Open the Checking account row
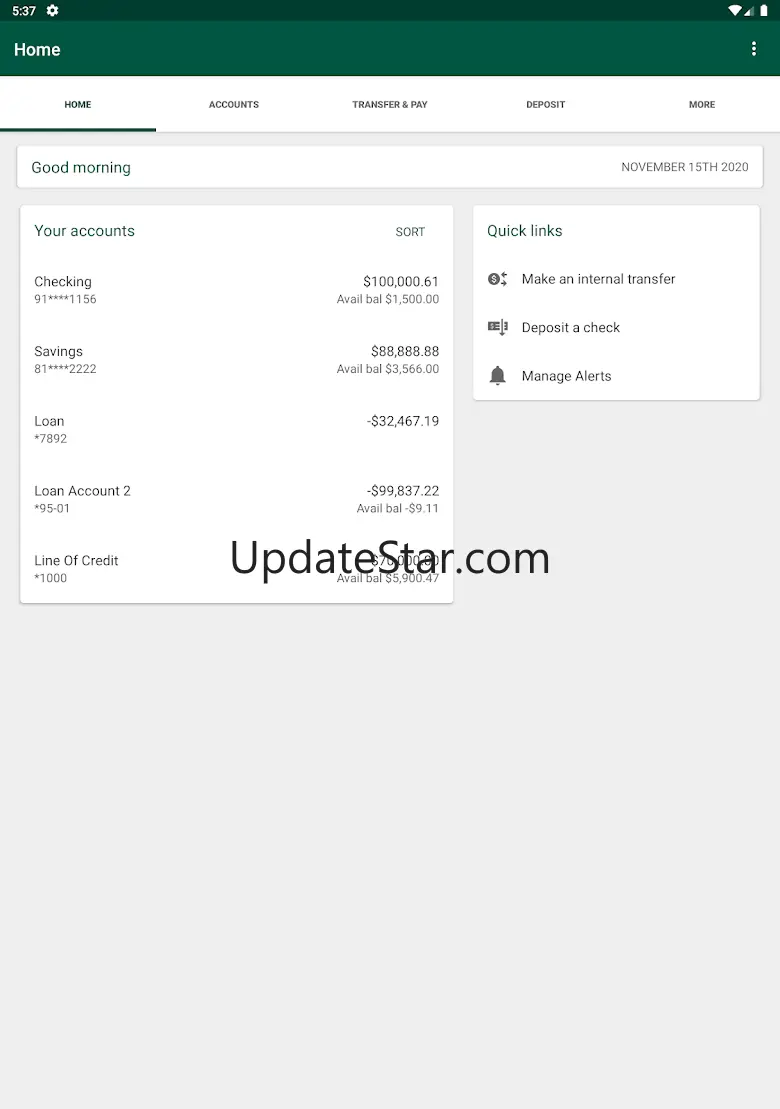 pyautogui.click(x=236, y=290)
